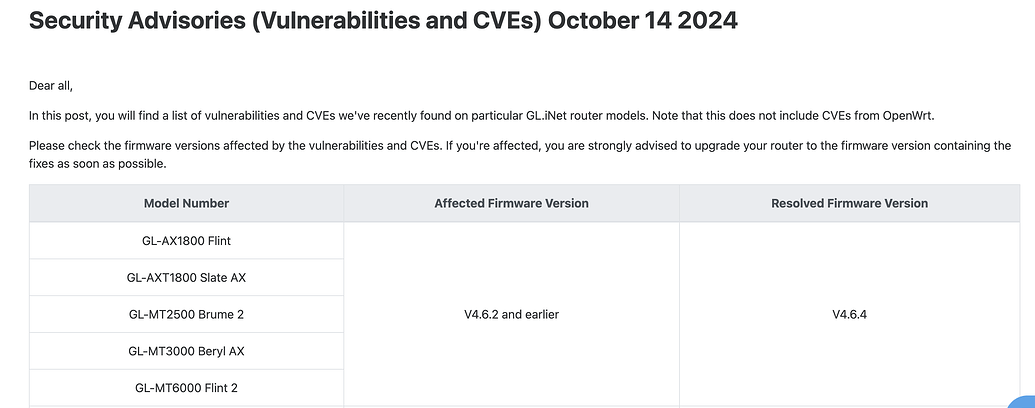
Task: Click the "October 14 2024" date in the heading
Action: coord(642,21)
